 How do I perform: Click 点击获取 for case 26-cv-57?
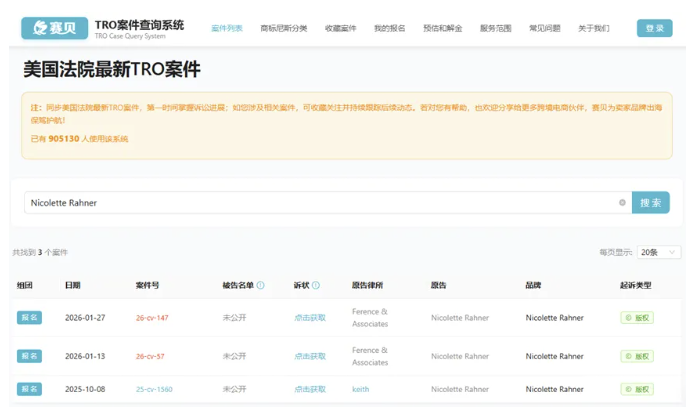pos(309,356)
